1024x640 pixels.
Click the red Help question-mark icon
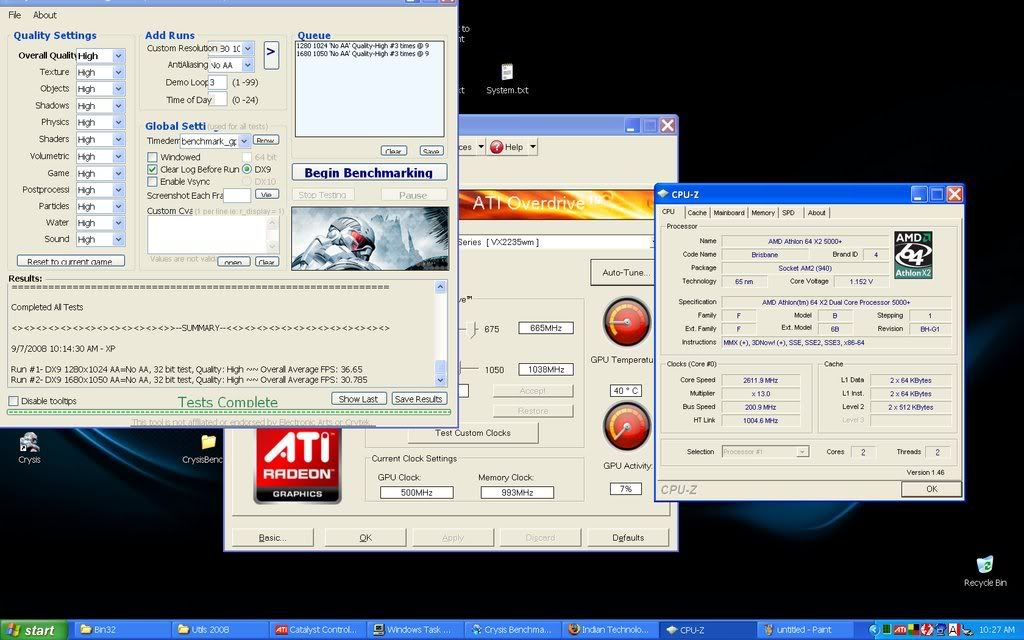click(497, 147)
